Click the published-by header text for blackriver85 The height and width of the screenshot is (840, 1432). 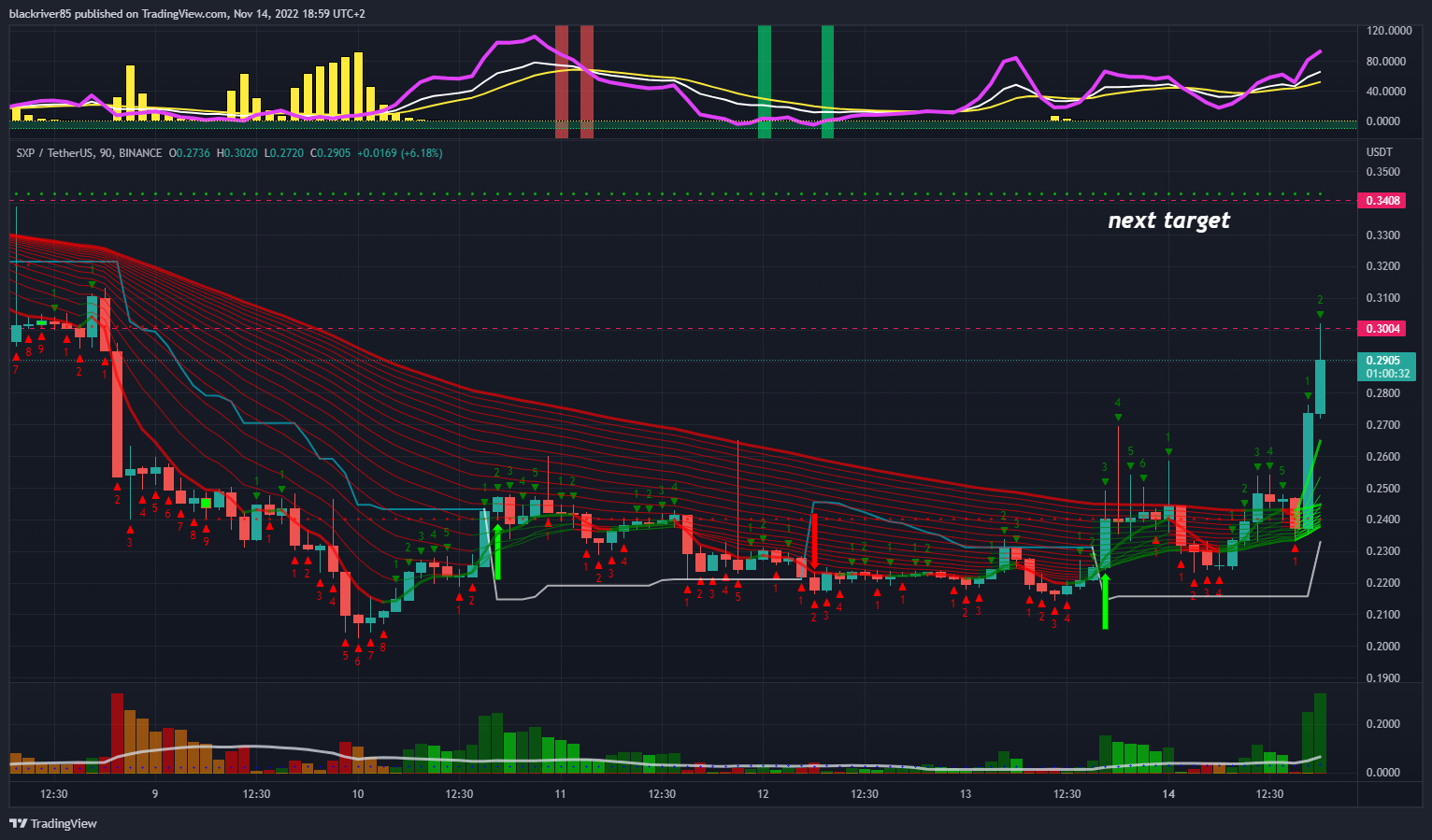click(188, 14)
